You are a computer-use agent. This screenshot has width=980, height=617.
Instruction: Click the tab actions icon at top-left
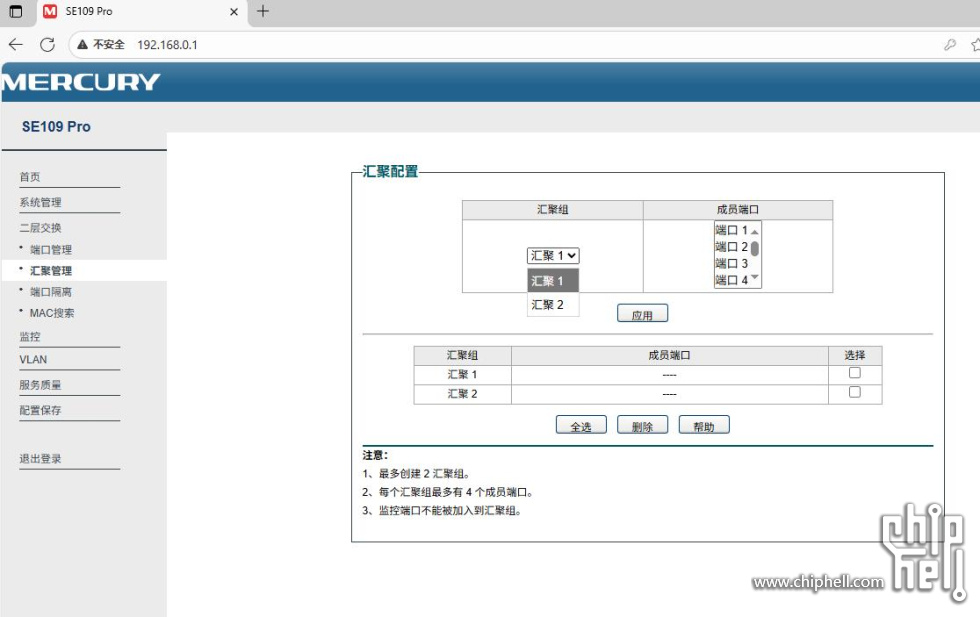pyautogui.click(x=15, y=12)
